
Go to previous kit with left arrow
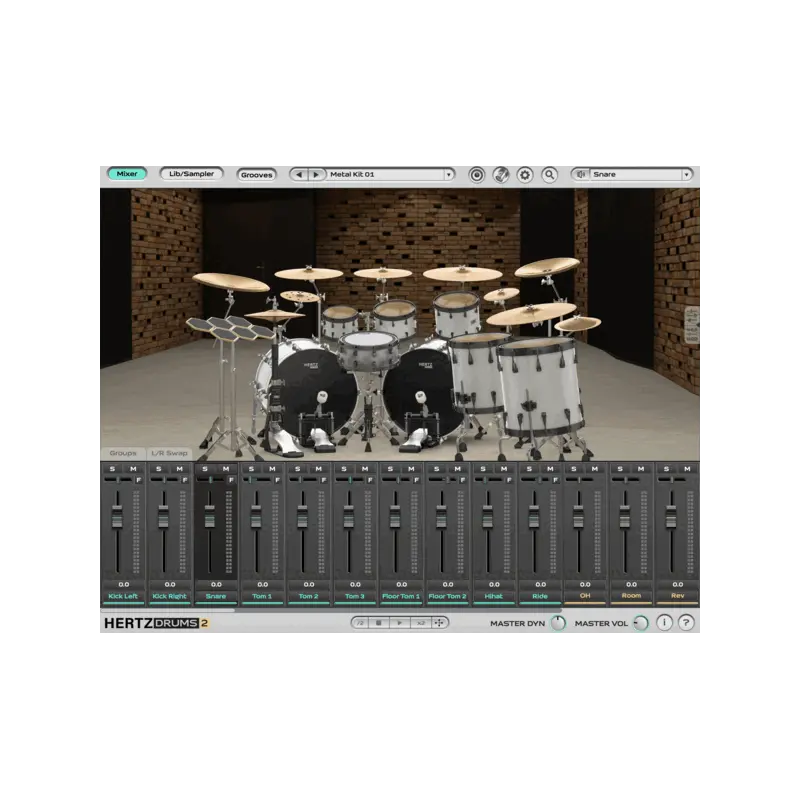point(299,174)
